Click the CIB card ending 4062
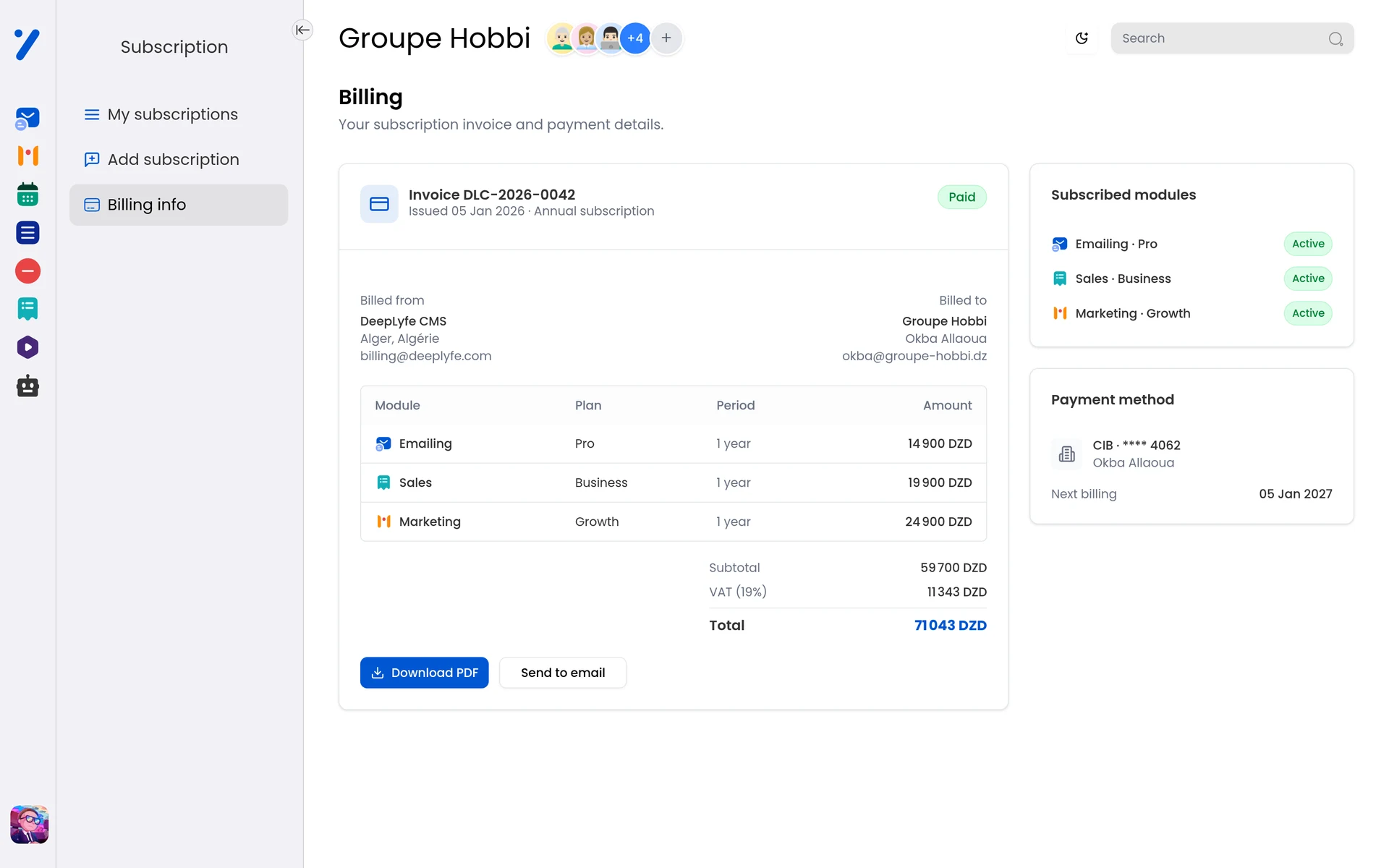Viewport: 1389px width, 868px height. (x=1137, y=445)
